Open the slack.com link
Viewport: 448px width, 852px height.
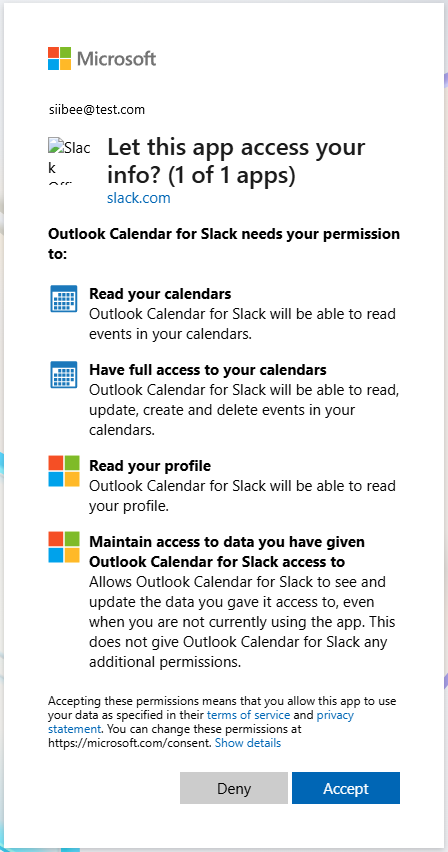(139, 198)
